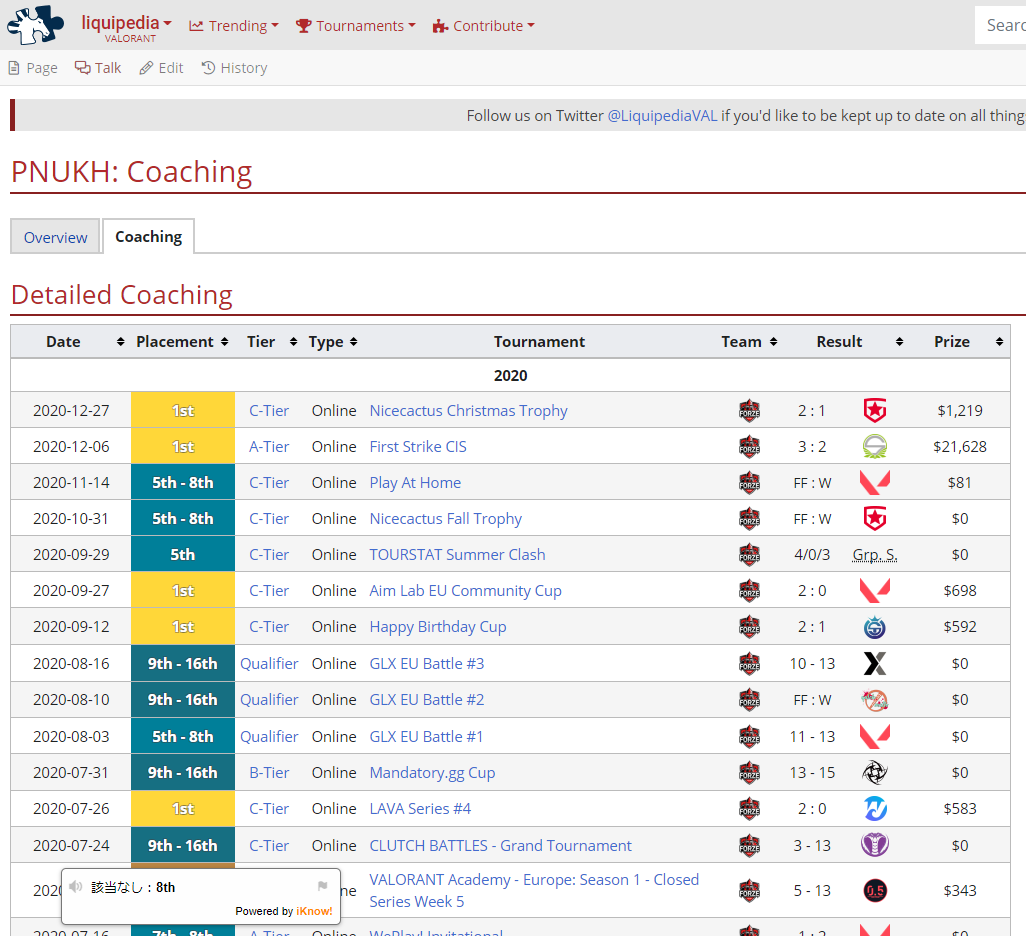Click the black X logo in GLX EU Battle #3 row
Image resolution: width=1026 pixels, height=936 pixels.
[875, 664]
